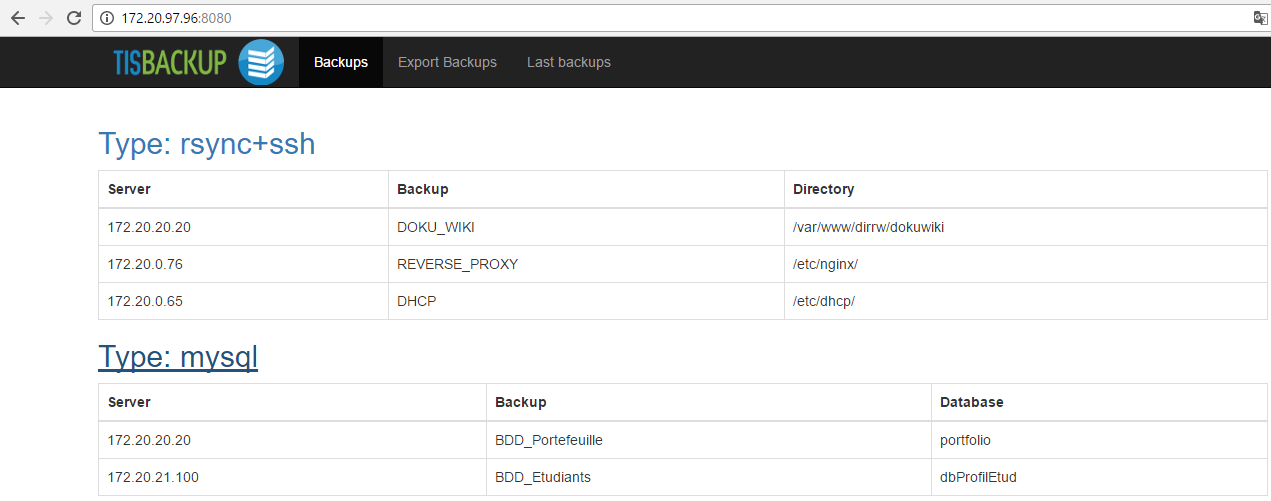
Task: Click the browser forward arrow
Action: [45, 18]
